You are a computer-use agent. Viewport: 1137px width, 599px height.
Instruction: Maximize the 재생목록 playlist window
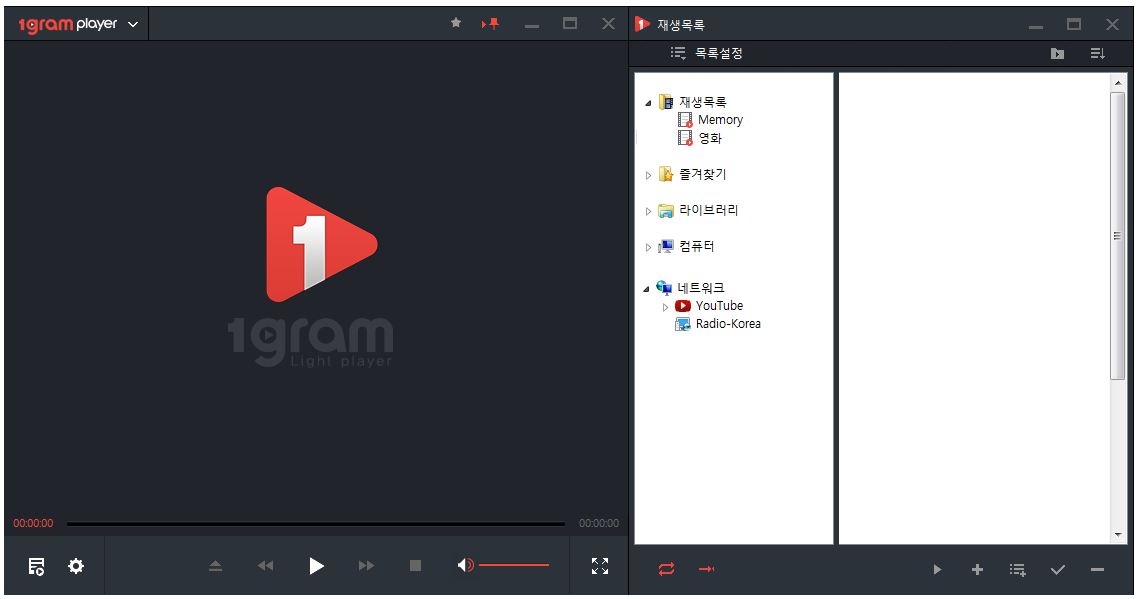[1074, 24]
